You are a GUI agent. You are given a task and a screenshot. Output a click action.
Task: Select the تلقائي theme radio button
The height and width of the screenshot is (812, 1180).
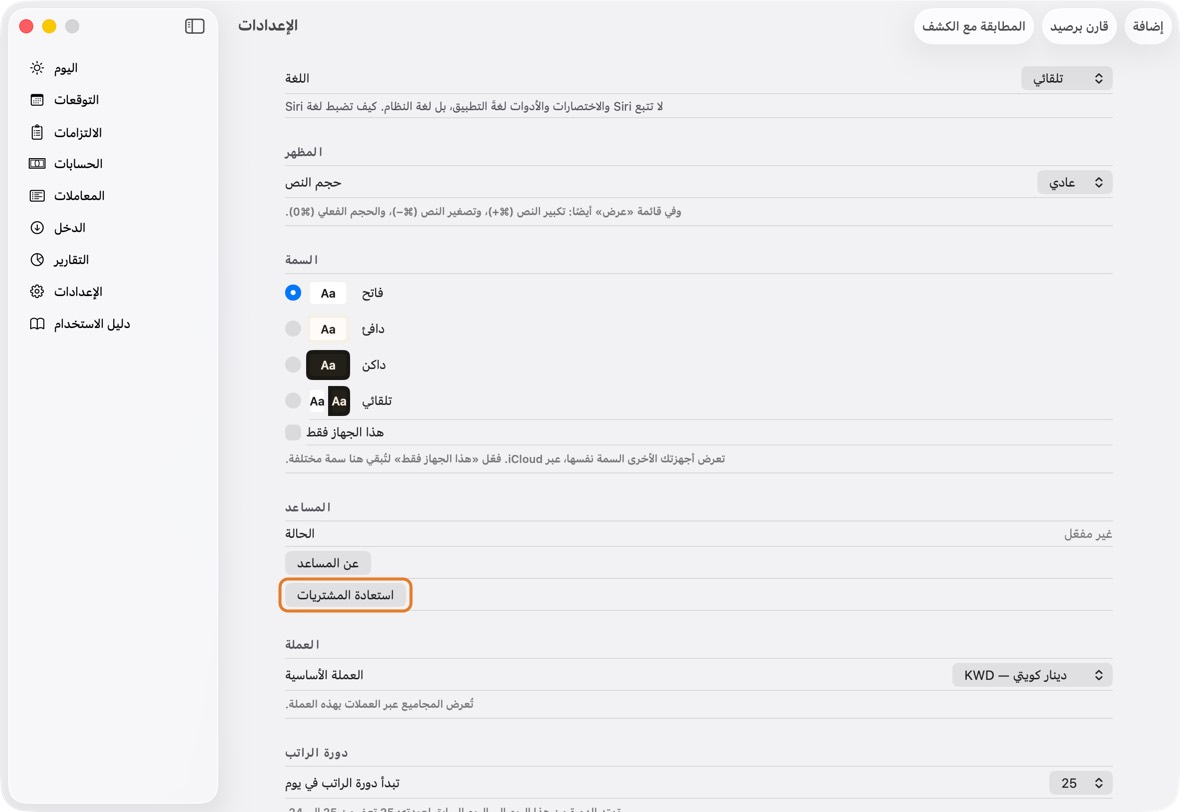click(293, 401)
